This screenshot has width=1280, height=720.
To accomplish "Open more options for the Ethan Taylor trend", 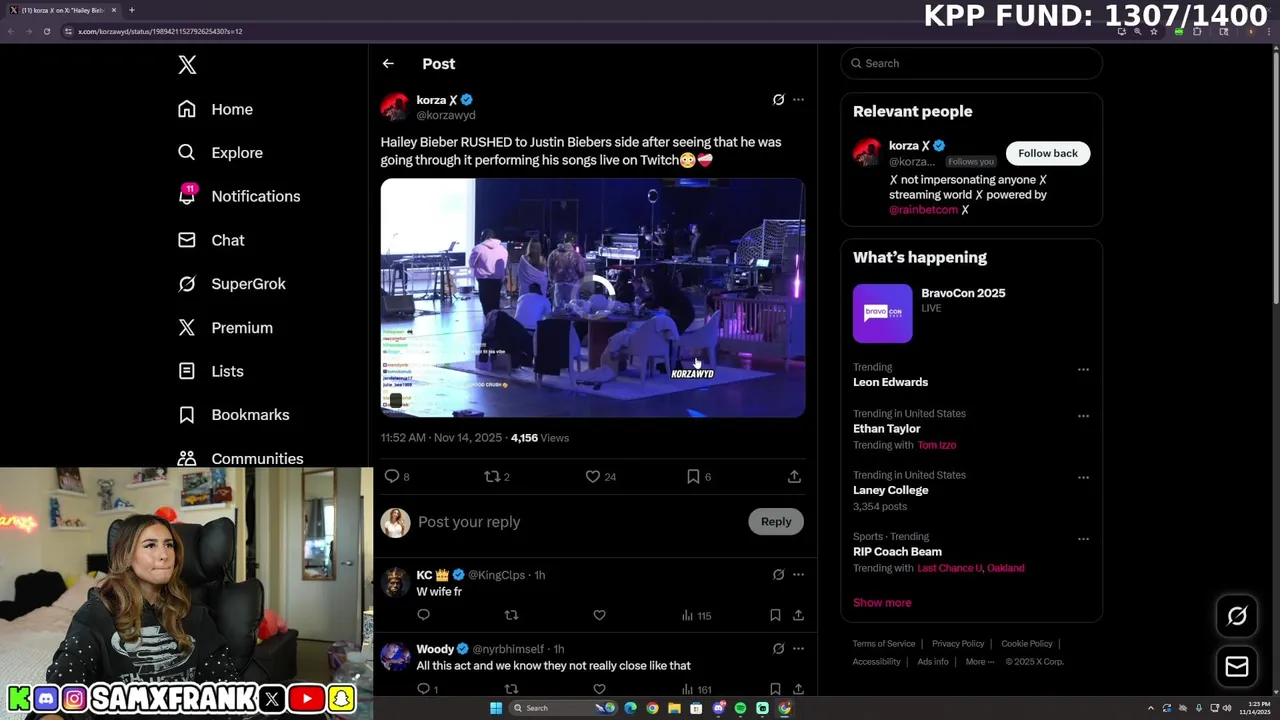I will click(x=1083, y=416).
